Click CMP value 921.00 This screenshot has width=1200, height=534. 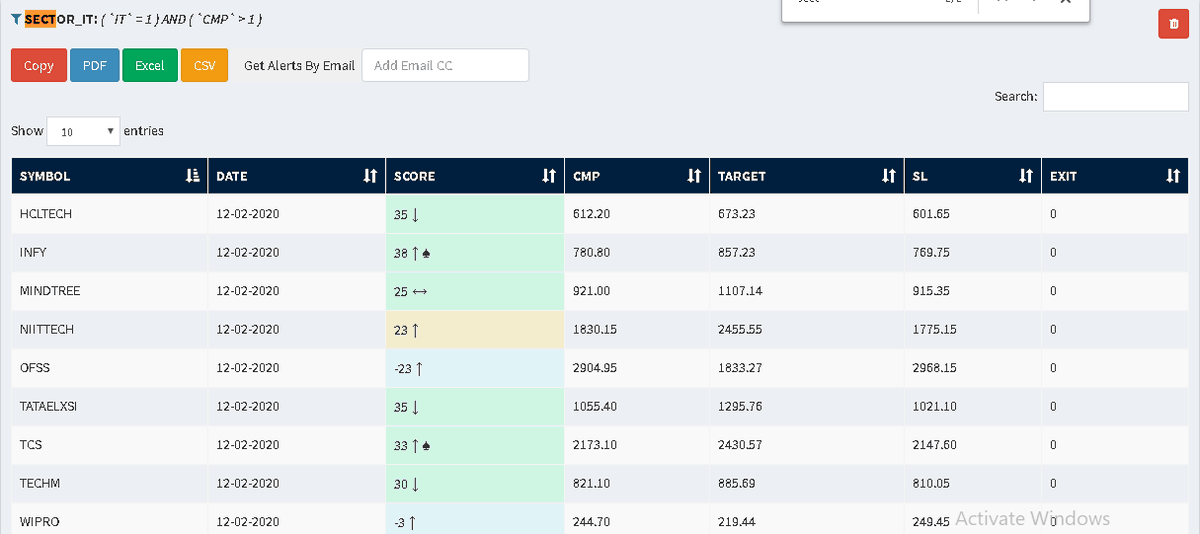click(591, 291)
